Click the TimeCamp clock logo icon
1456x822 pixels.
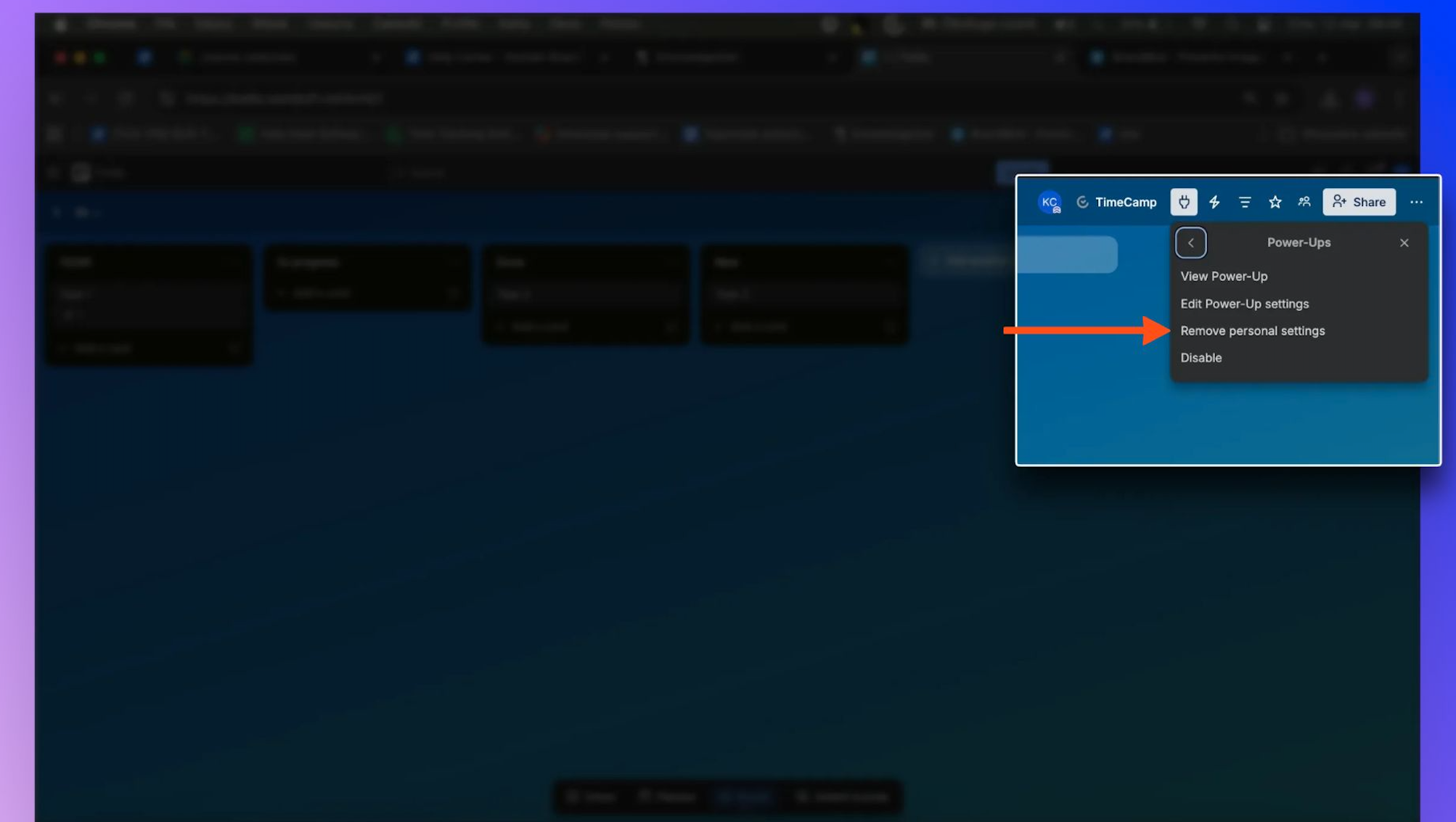point(1082,202)
